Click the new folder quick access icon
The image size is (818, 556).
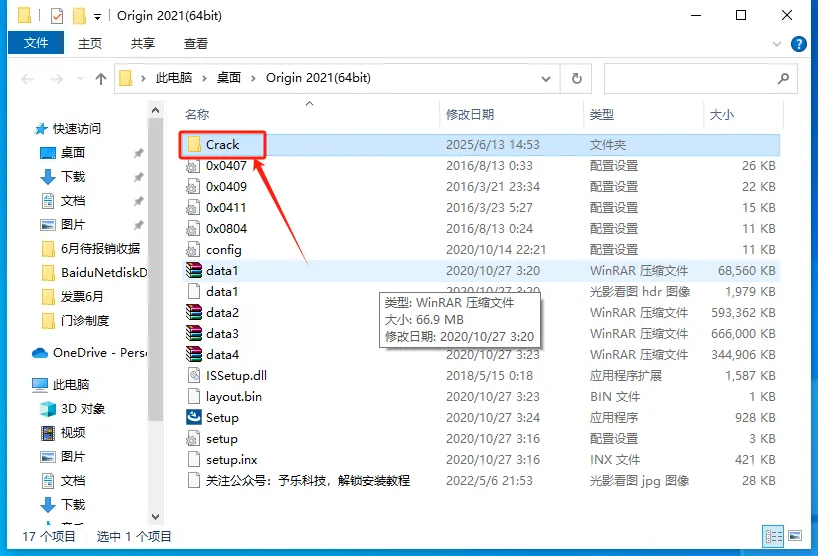click(79, 16)
